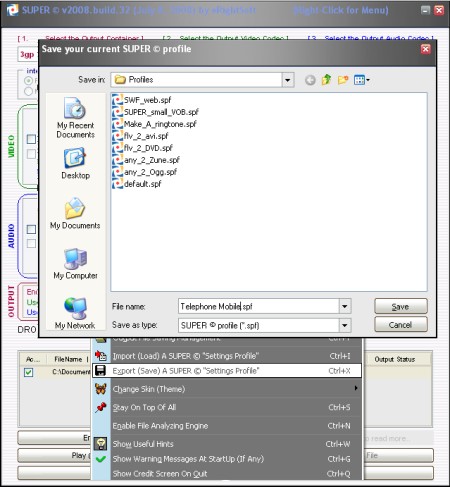Click the lightbulb Useful Hints icon
This screenshot has height=487, width=450.
(x=101, y=444)
